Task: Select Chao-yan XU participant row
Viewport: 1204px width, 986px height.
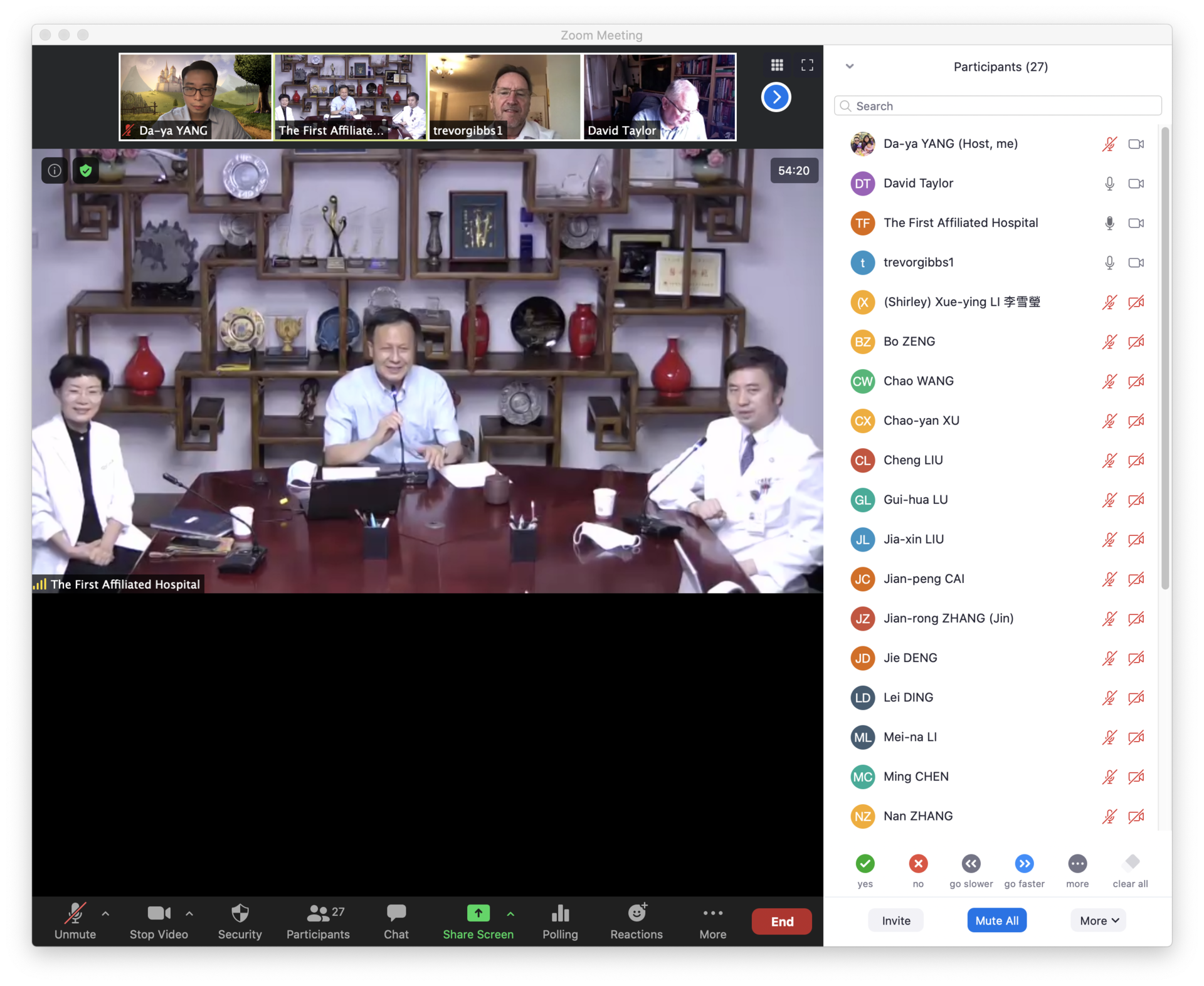Action: pos(997,421)
